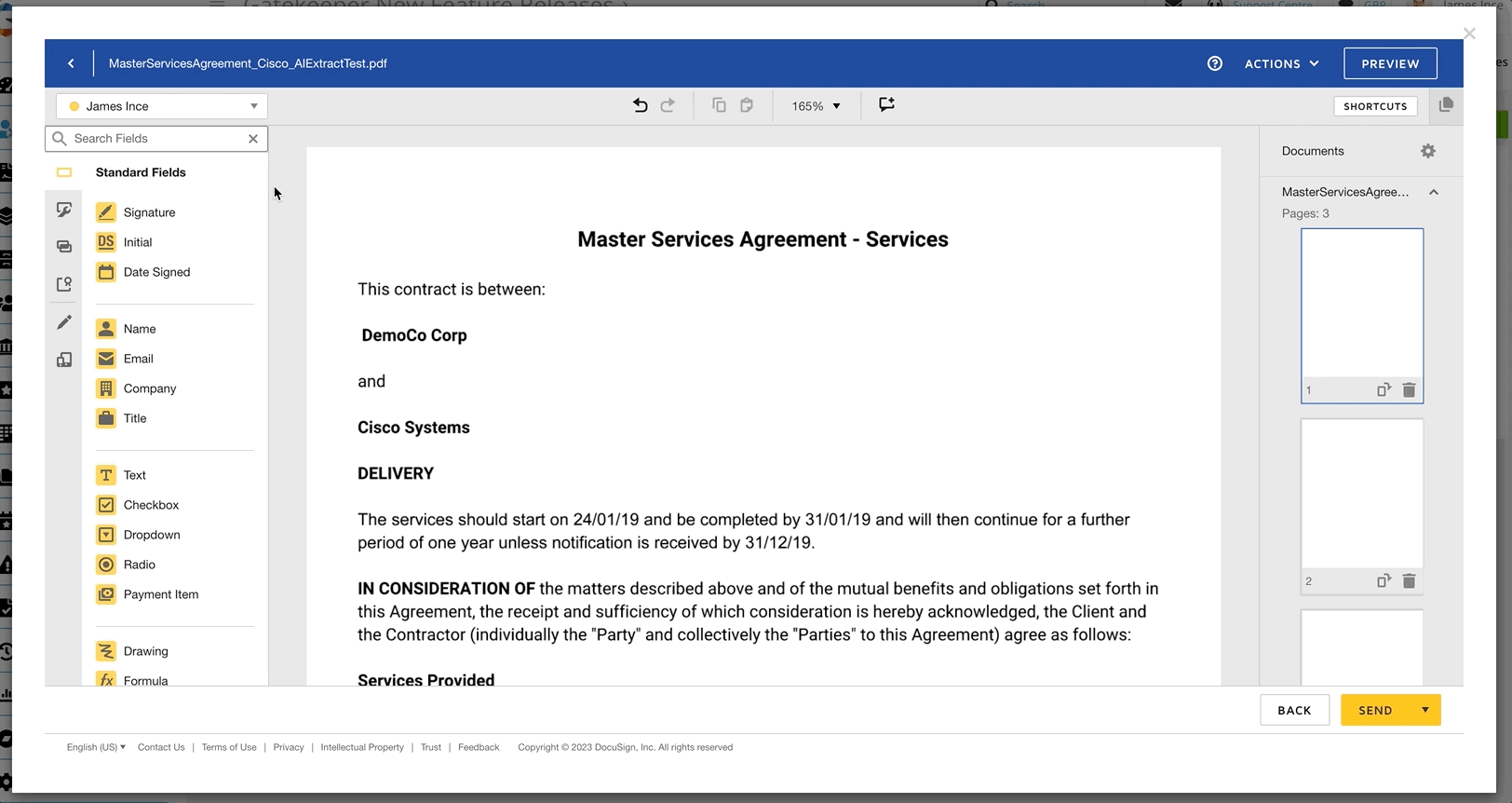Open the Trust link
This screenshot has width=1512, height=803.
pyautogui.click(x=431, y=747)
